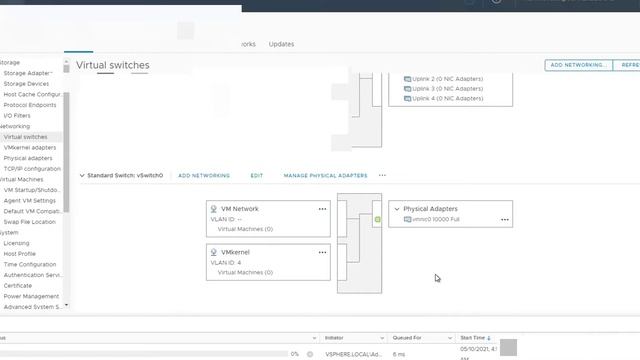Click the VMkernel port group icon
640x360 pixels.
[x=213, y=252]
